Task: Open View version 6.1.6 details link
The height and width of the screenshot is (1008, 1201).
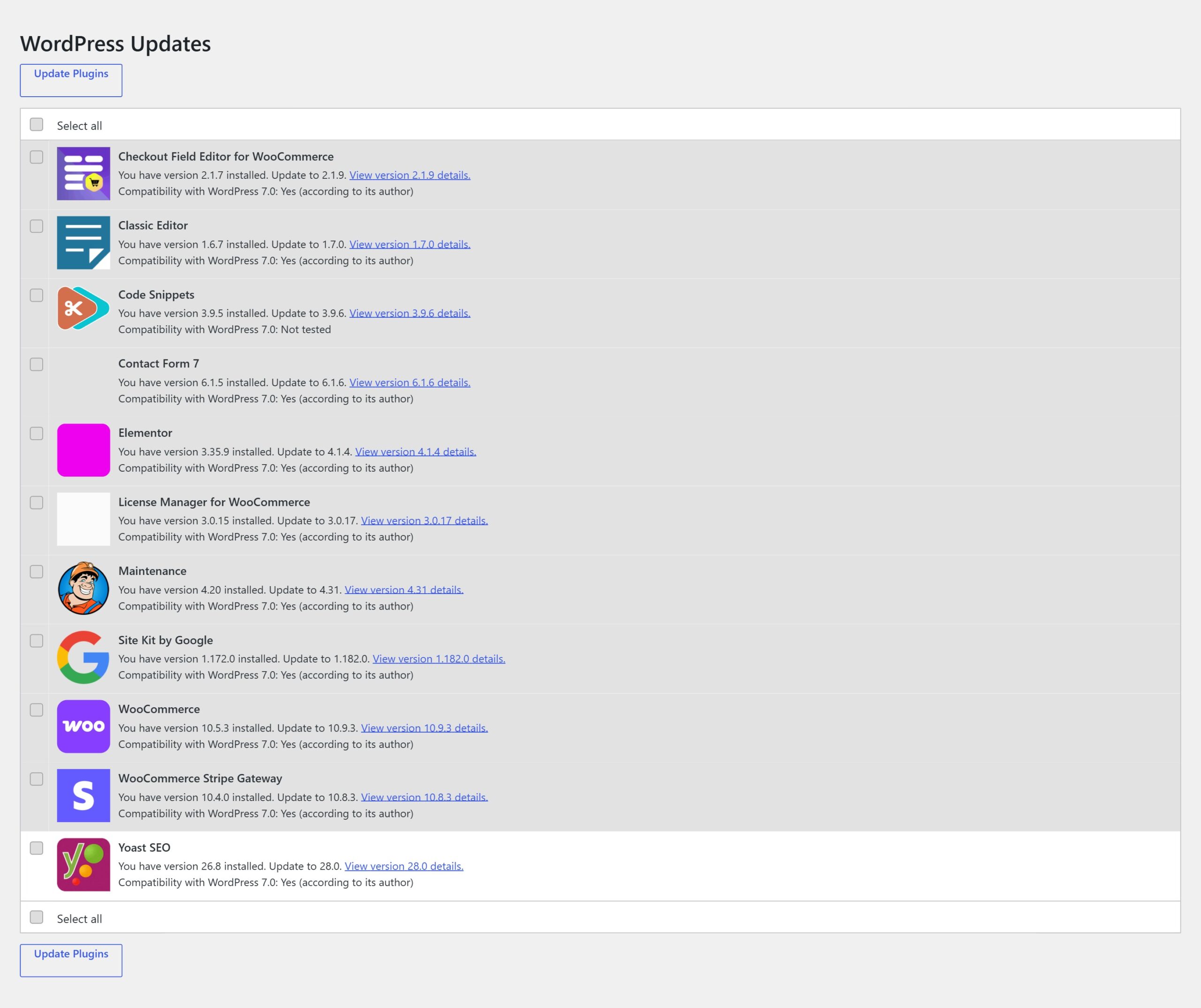Action: 410,383
